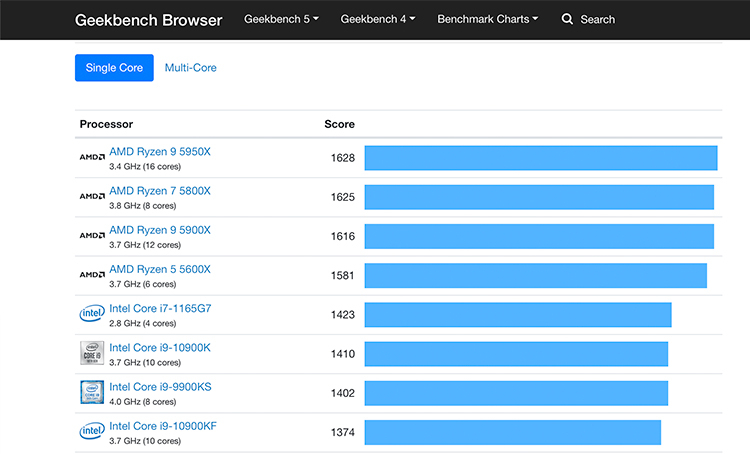Expand the Geekbench 4 dropdown menu
The image size is (750, 454).
pyautogui.click(x=377, y=19)
